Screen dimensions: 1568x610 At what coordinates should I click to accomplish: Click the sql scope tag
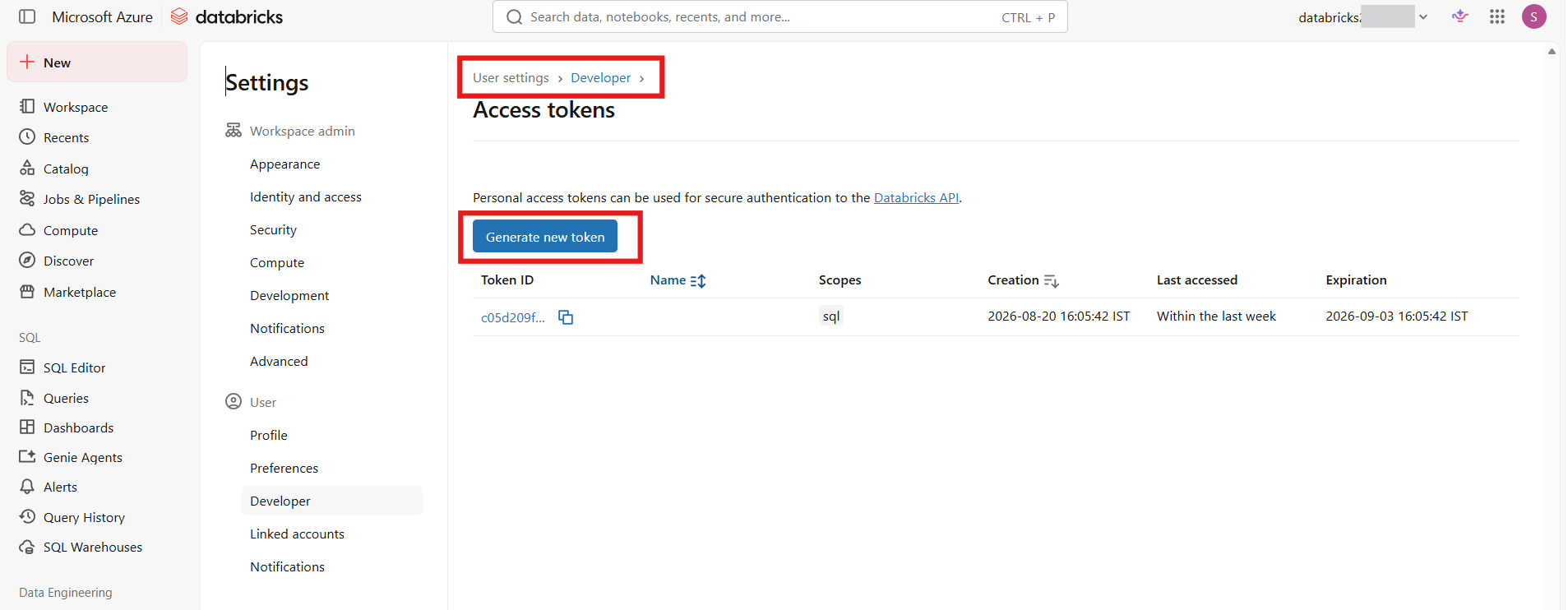(831, 317)
